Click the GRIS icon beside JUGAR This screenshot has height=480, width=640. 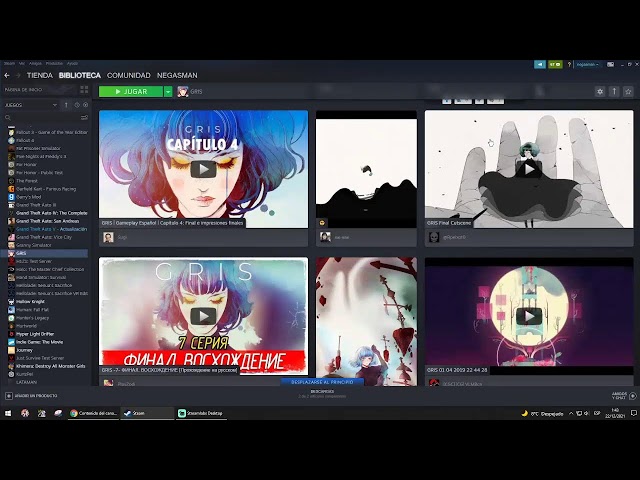click(182, 91)
